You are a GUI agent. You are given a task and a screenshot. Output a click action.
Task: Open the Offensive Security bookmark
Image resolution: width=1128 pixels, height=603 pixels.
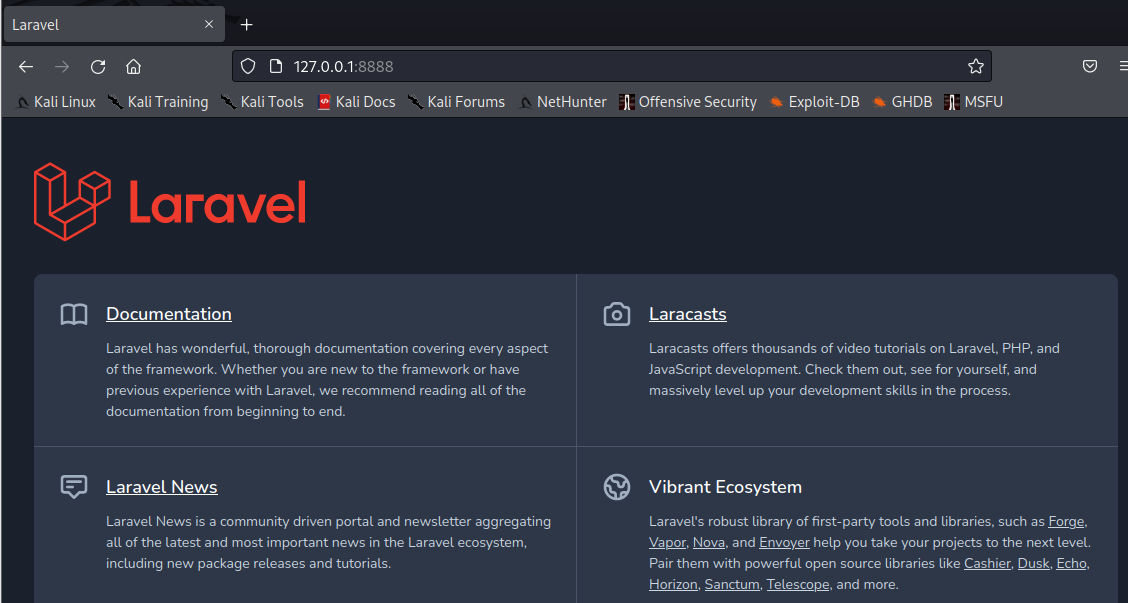coord(688,102)
